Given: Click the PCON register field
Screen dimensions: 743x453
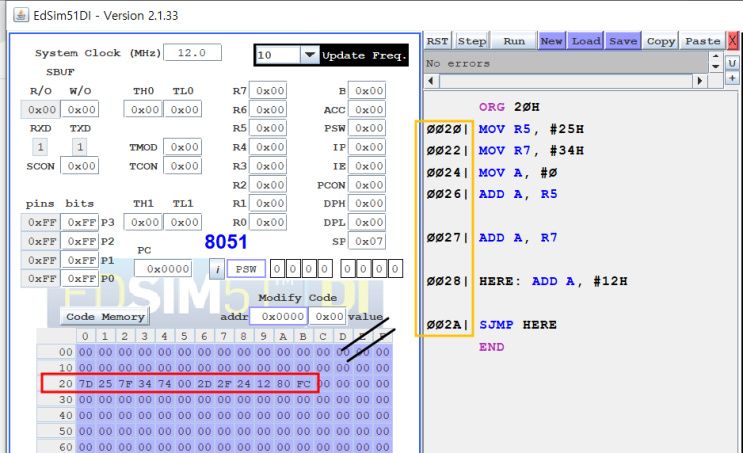Looking at the screenshot, I should 367,185.
